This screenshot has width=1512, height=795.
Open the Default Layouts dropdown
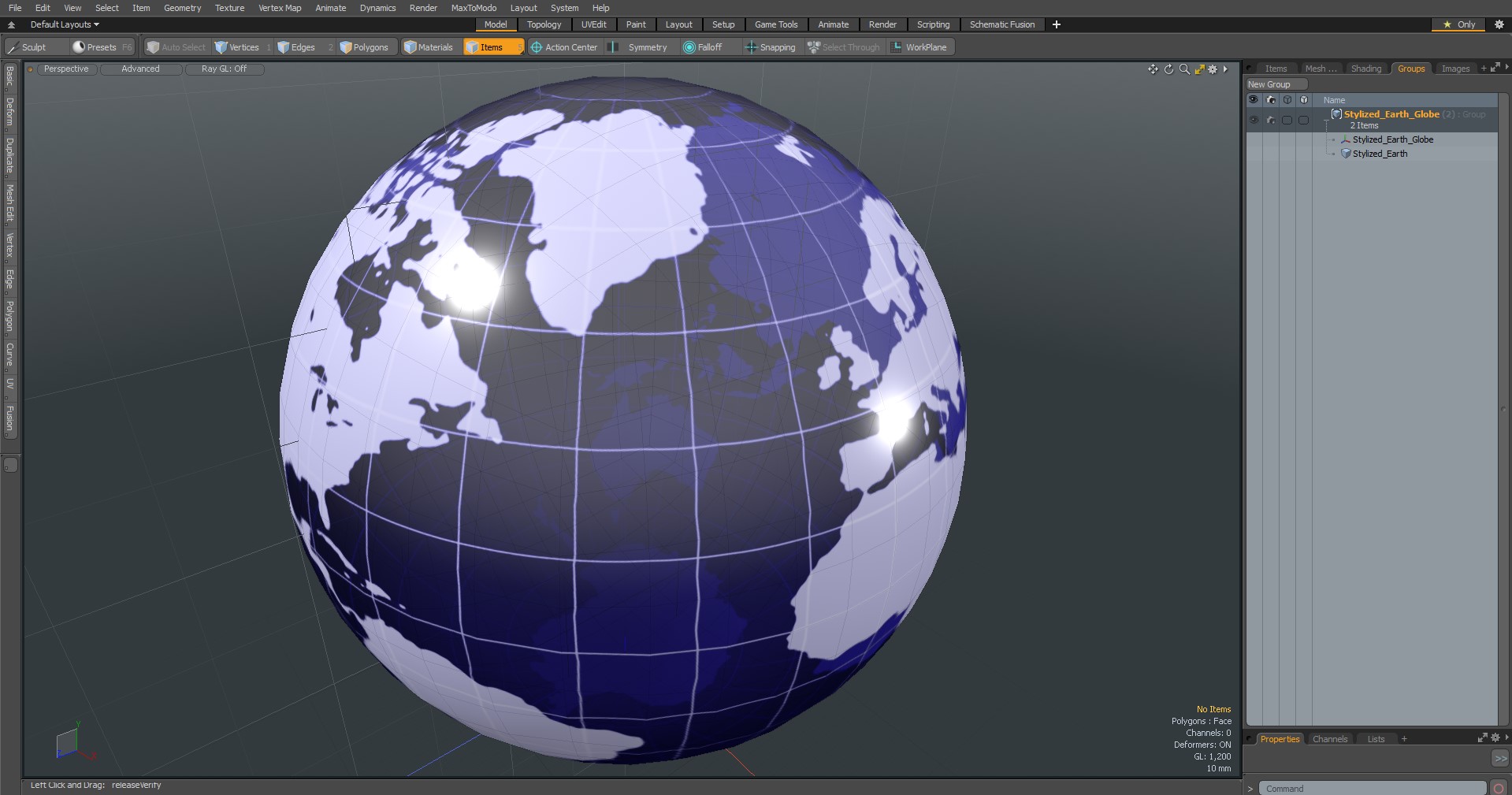[65, 24]
